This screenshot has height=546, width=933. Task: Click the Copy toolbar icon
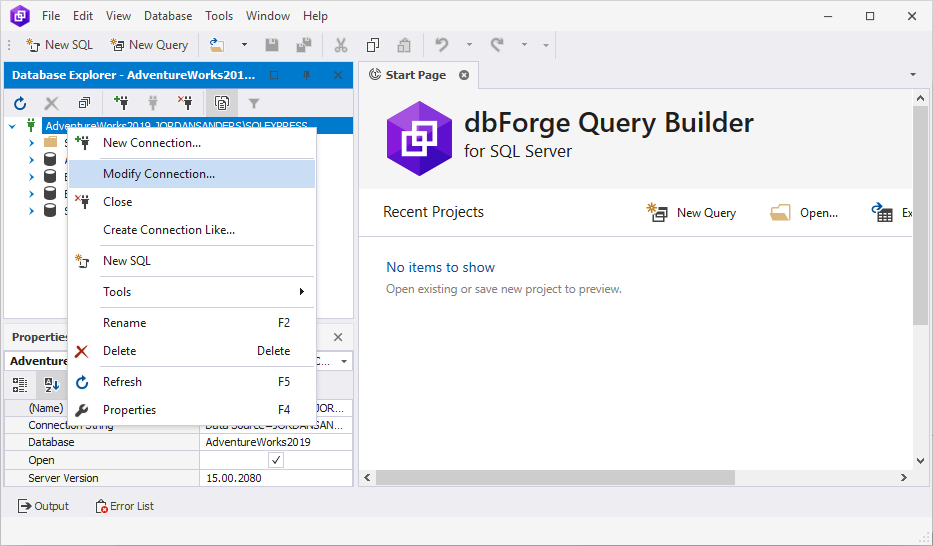pyautogui.click(x=372, y=45)
